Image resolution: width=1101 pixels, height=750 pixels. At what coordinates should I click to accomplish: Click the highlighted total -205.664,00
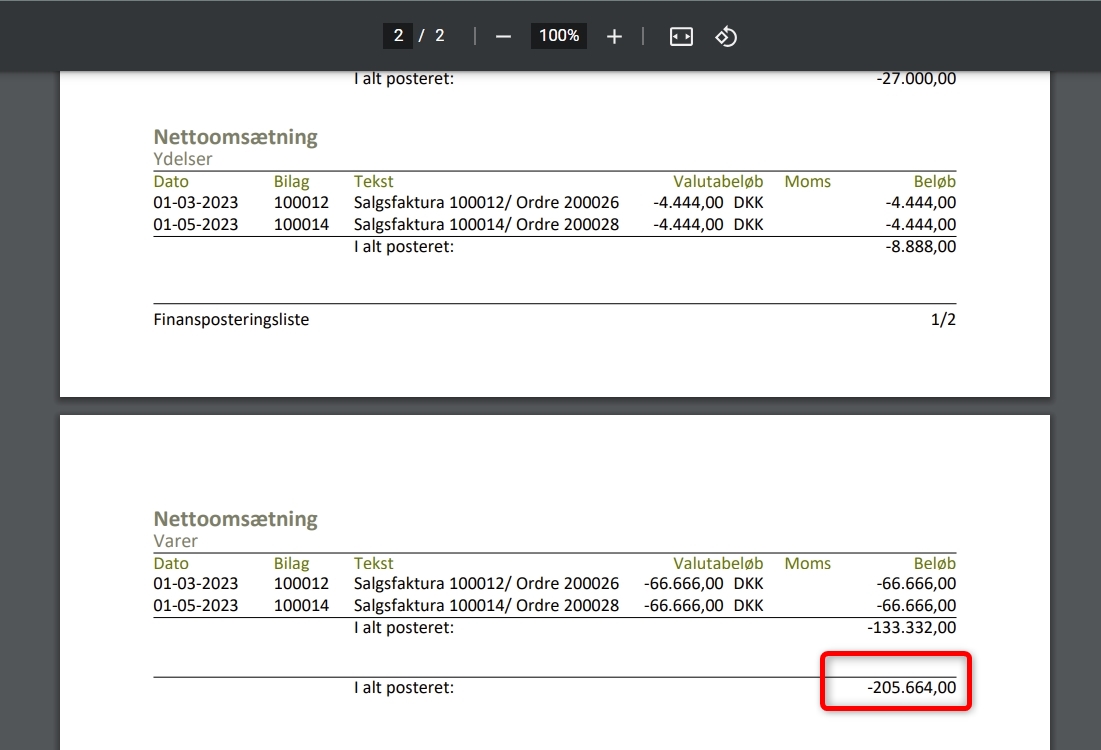click(x=911, y=687)
